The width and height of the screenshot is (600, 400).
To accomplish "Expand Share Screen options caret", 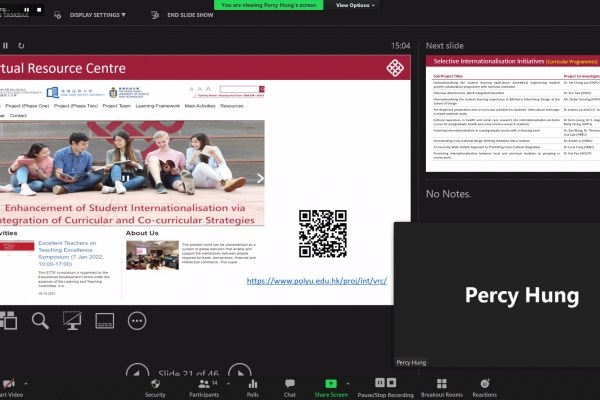I will click(348, 384).
